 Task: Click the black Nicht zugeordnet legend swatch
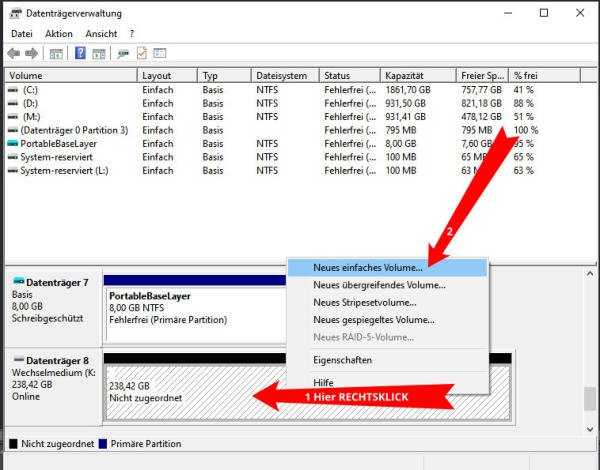click(13, 444)
